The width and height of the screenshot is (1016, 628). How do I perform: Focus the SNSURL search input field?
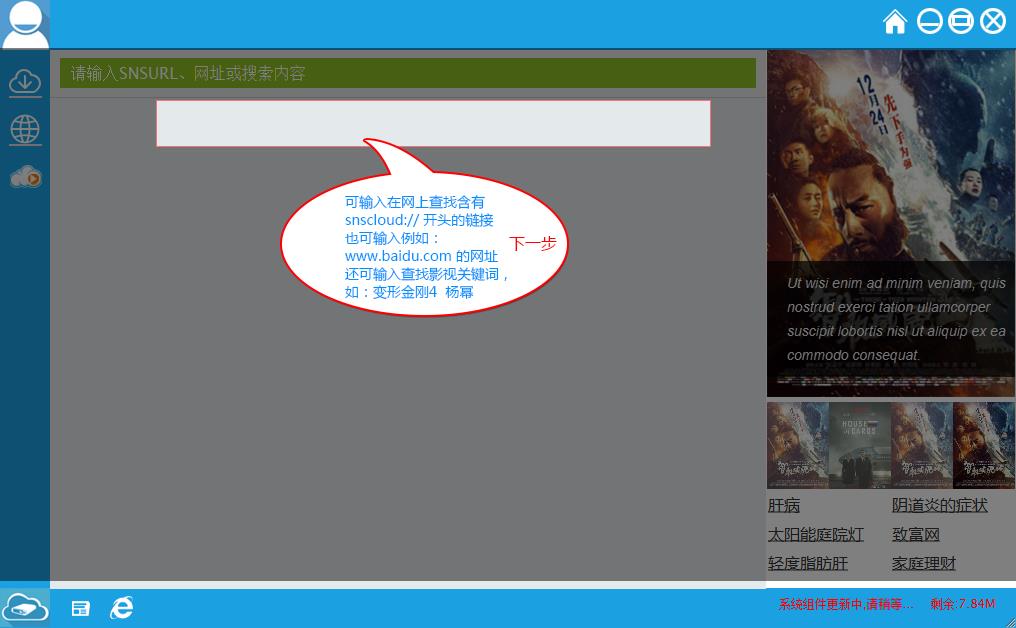(407, 73)
